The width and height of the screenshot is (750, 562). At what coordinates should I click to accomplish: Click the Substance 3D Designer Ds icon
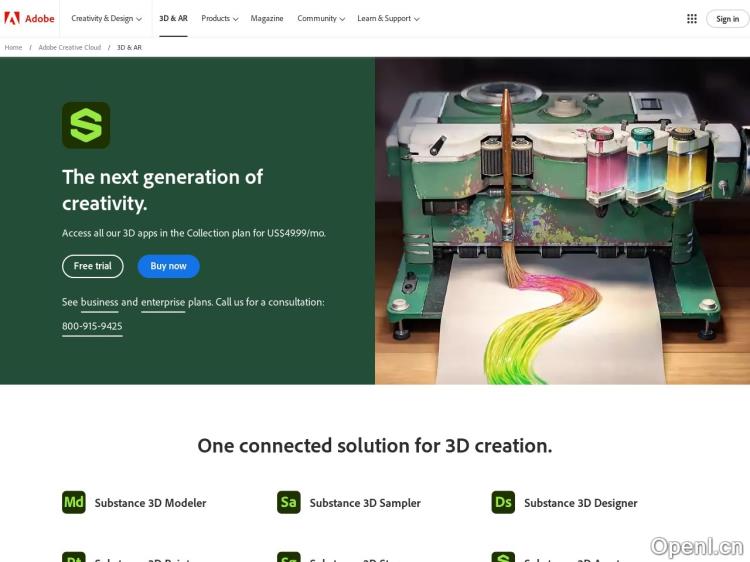click(503, 502)
